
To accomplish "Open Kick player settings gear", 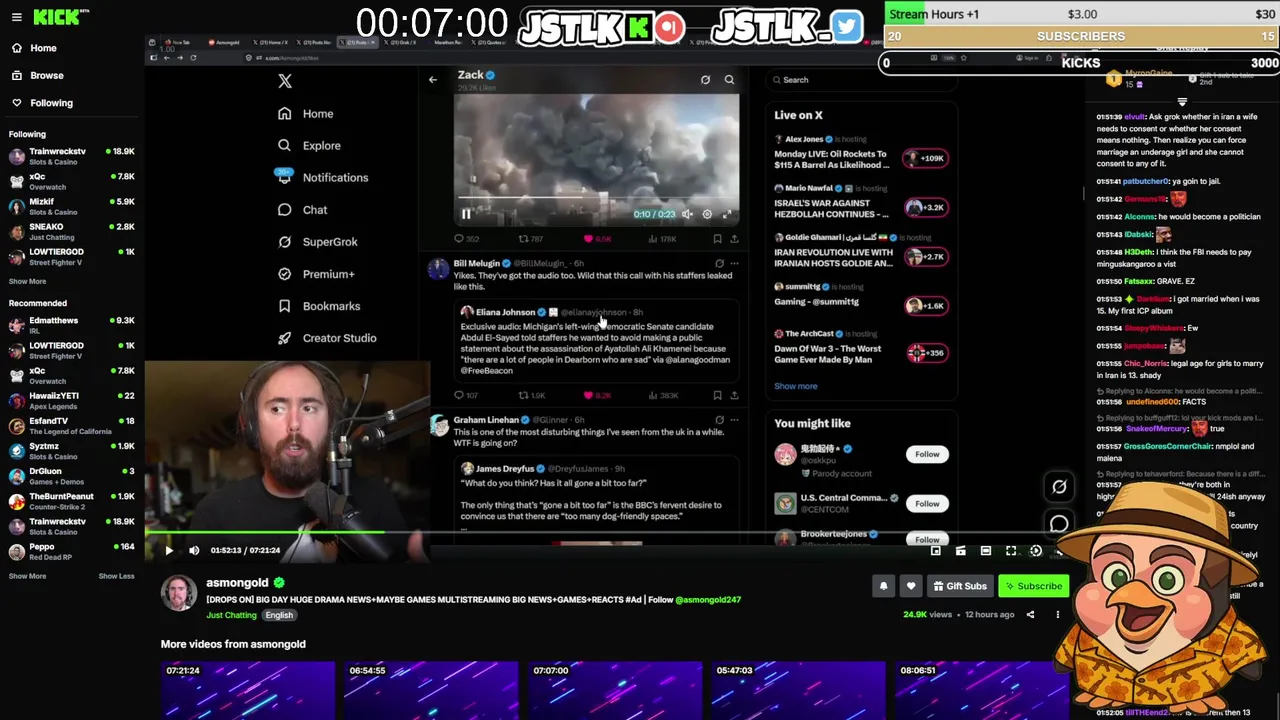I will point(1036,551).
